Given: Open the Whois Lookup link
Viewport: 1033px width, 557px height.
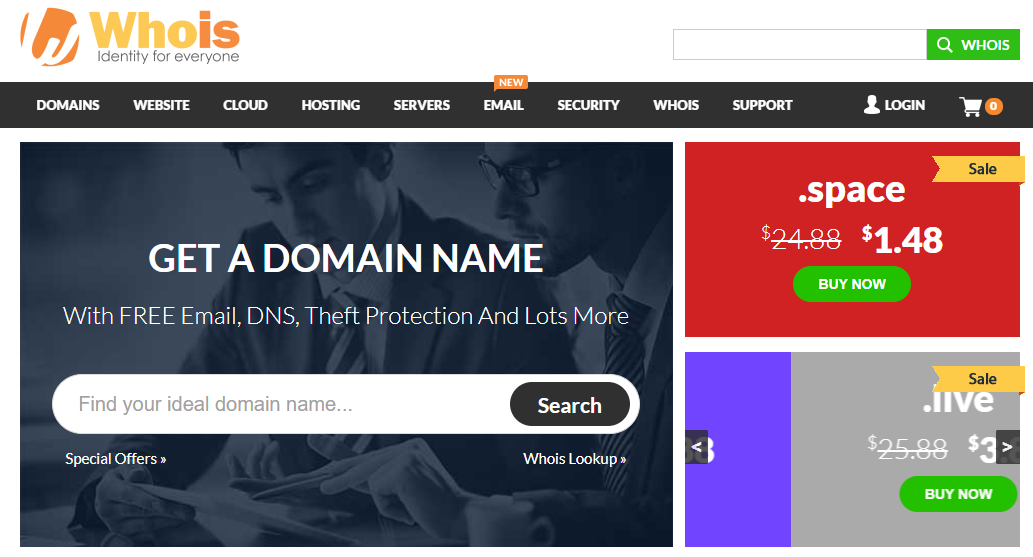Looking at the screenshot, I should [x=574, y=459].
